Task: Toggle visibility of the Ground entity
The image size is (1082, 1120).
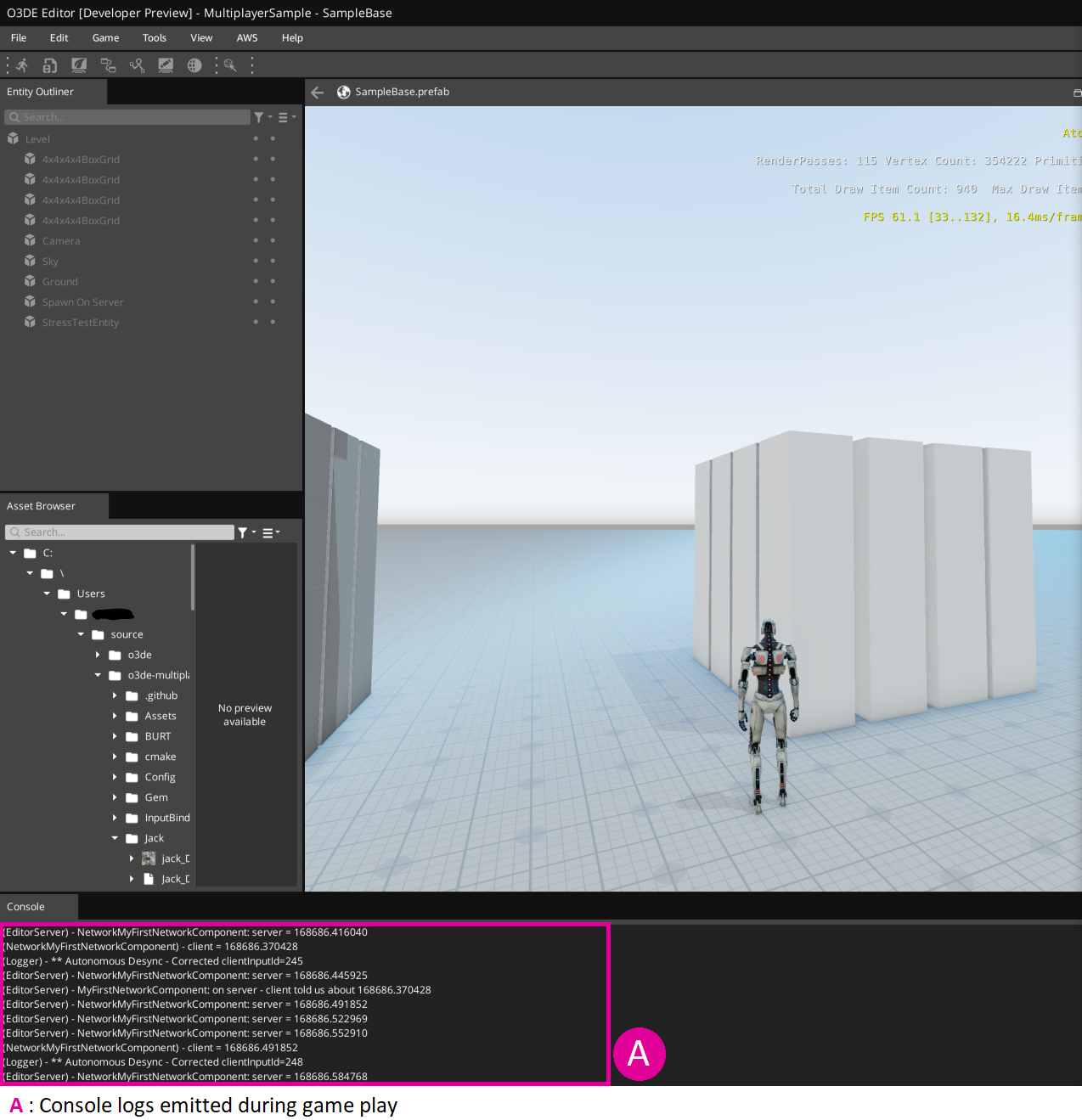Action: (255, 280)
